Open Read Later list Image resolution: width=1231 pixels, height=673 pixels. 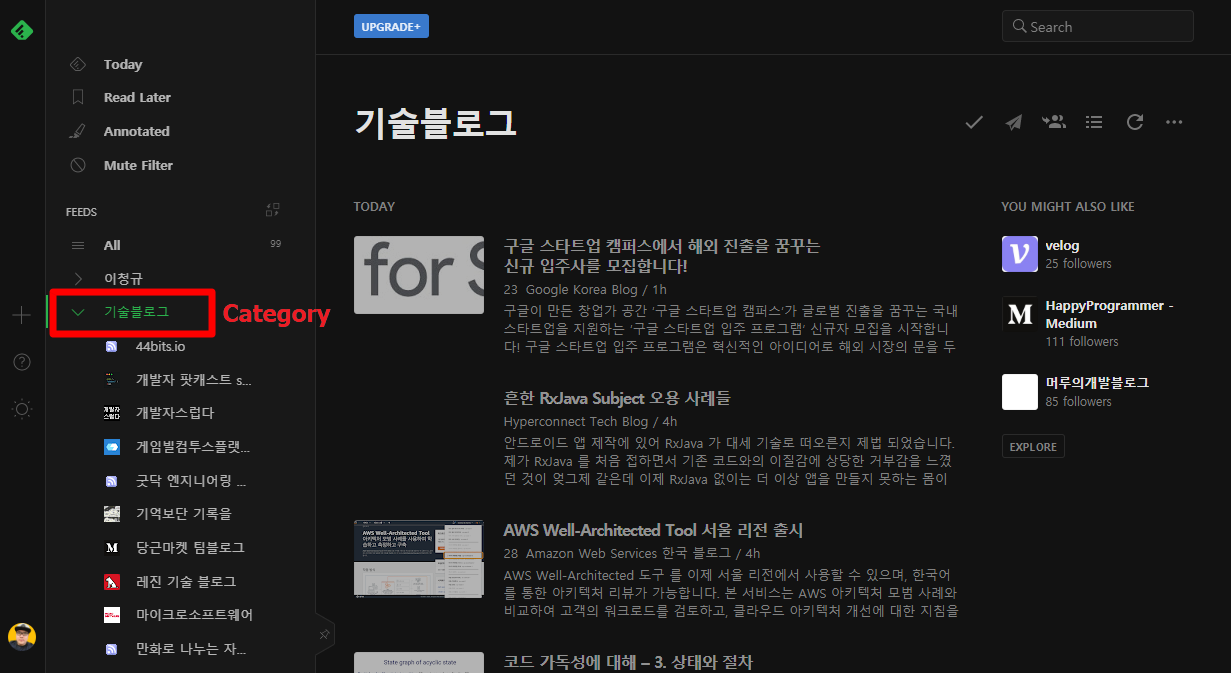137,97
